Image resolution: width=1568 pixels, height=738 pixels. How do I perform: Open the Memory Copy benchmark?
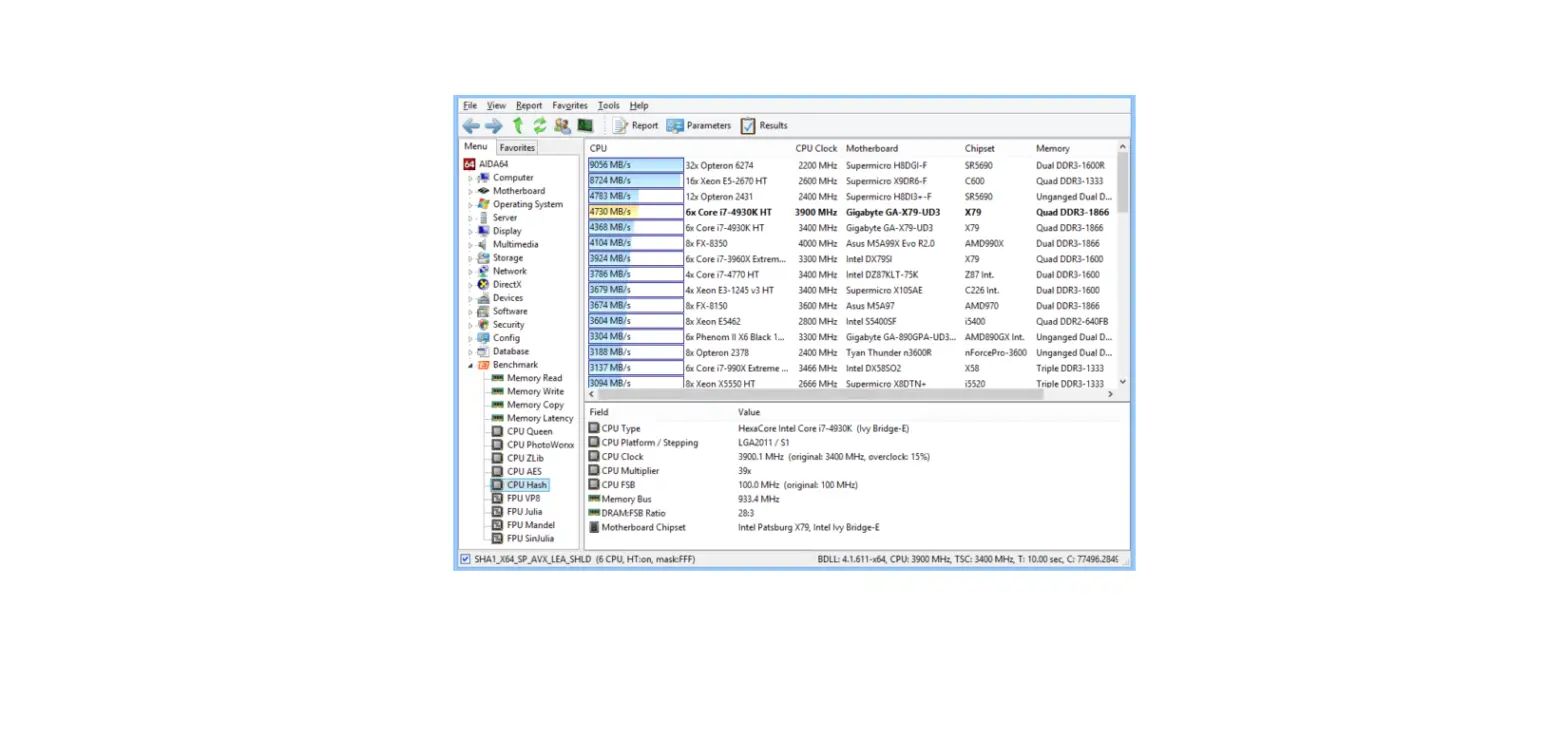(x=535, y=405)
